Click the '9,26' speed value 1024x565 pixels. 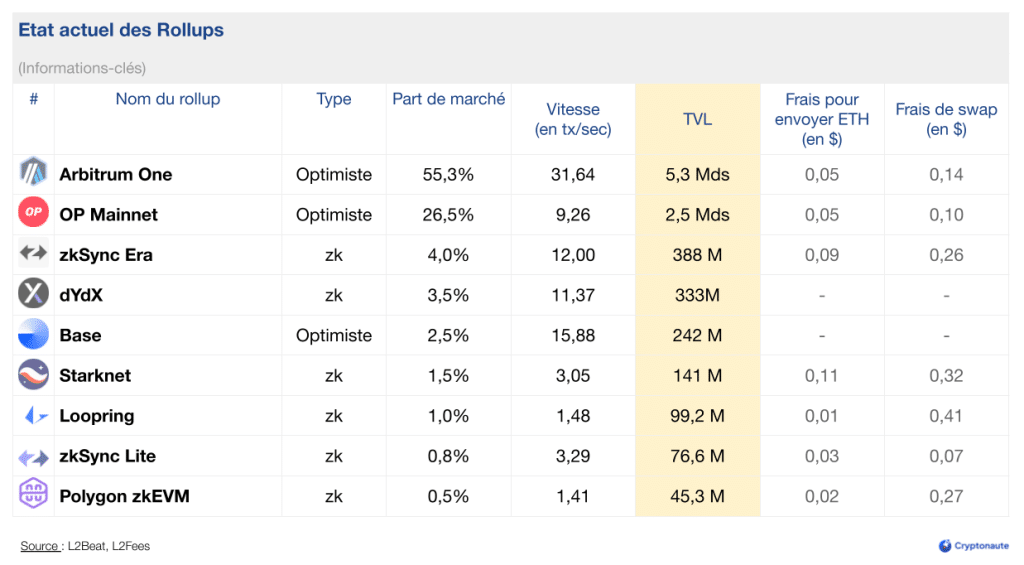pos(573,215)
